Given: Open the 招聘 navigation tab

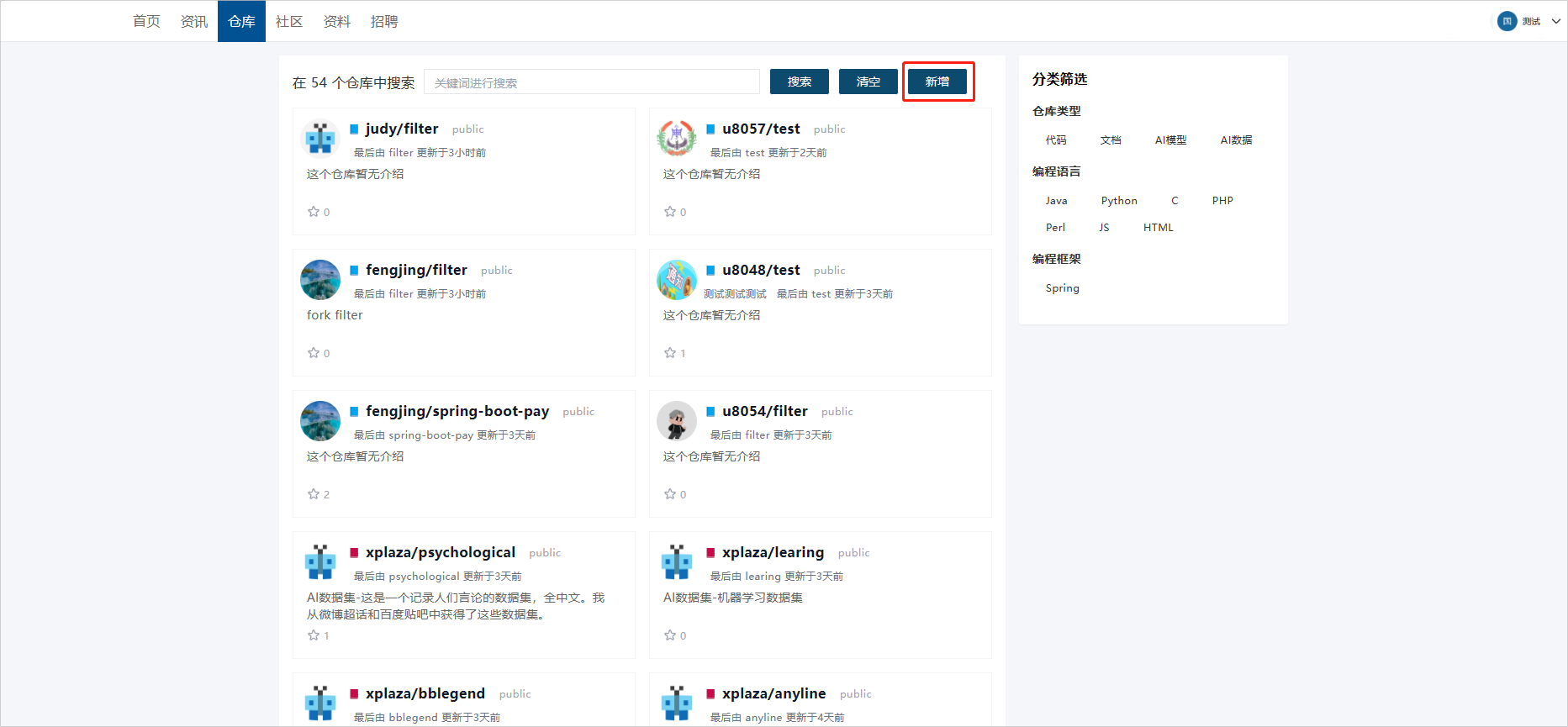Looking at the screenshot, I should pos(384,22).
